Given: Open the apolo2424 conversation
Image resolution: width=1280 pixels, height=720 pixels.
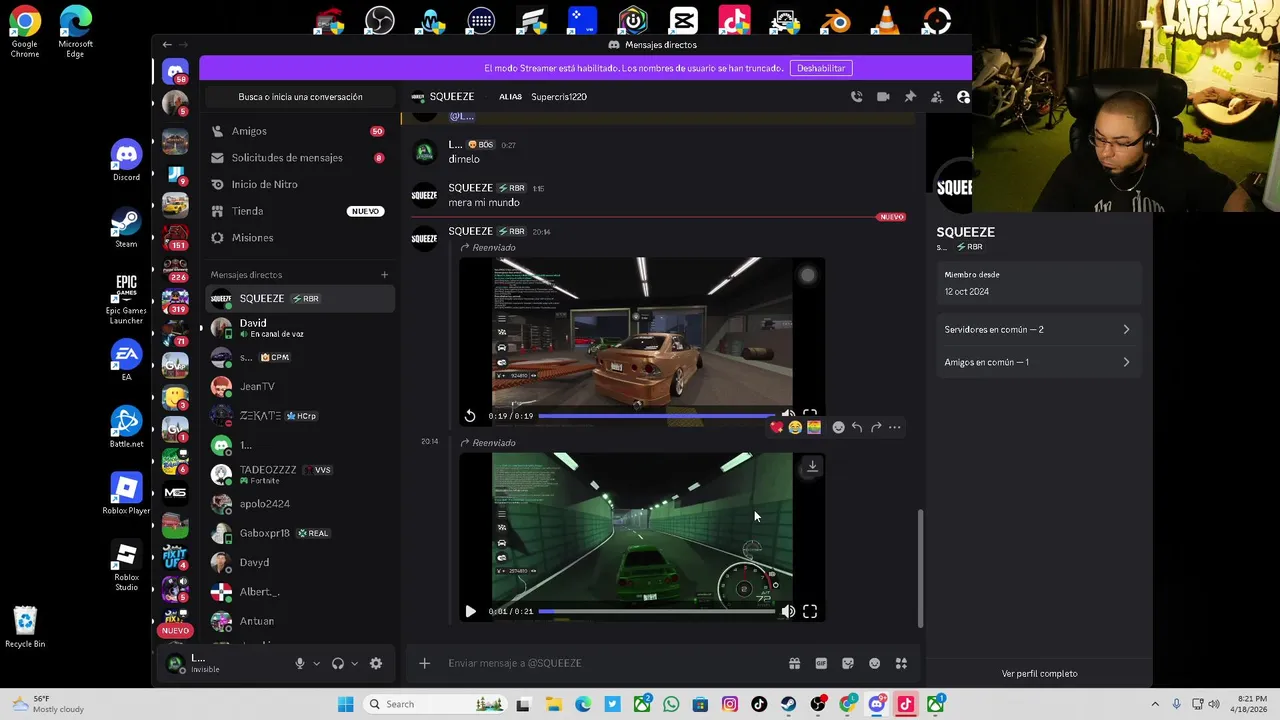Looking at the screenshot, I should pyautogui.click(x=300, y=504).
